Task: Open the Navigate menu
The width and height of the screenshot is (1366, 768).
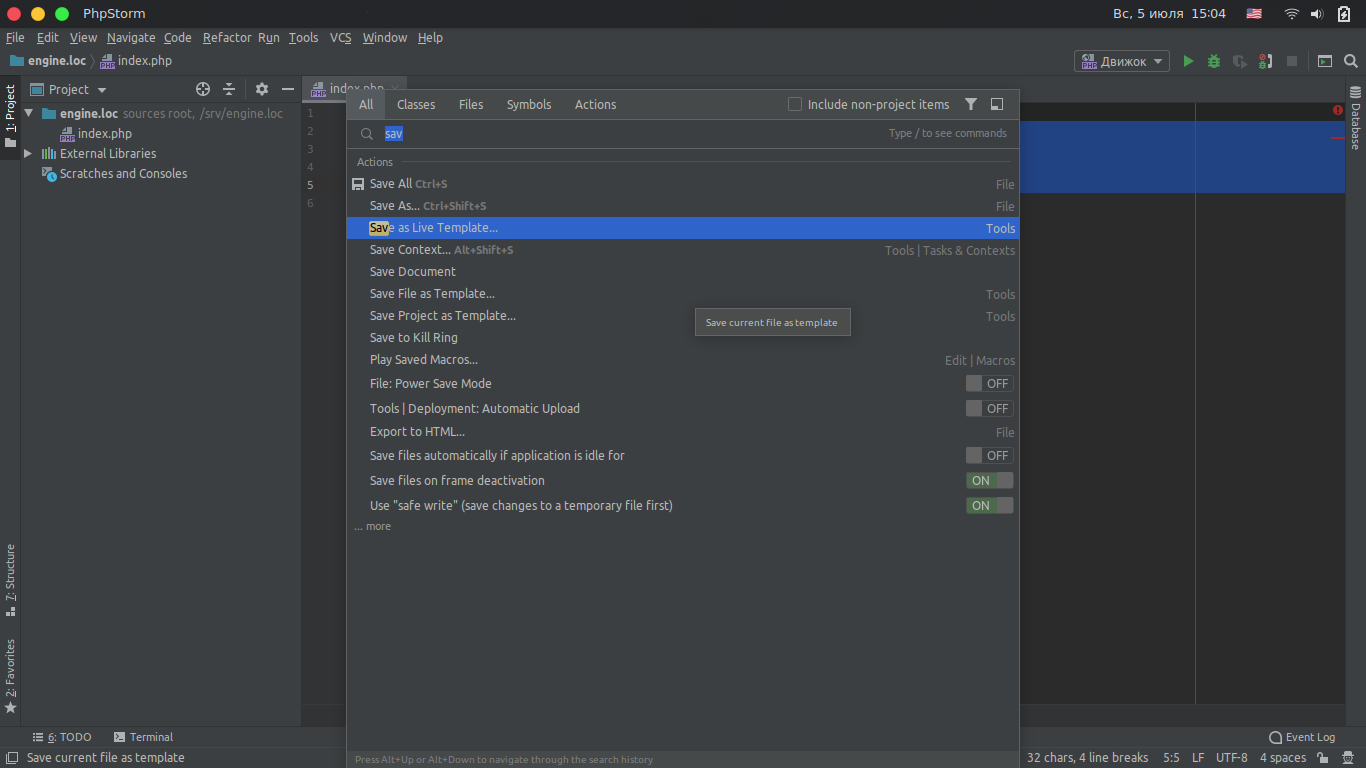Action: (131, 37)
